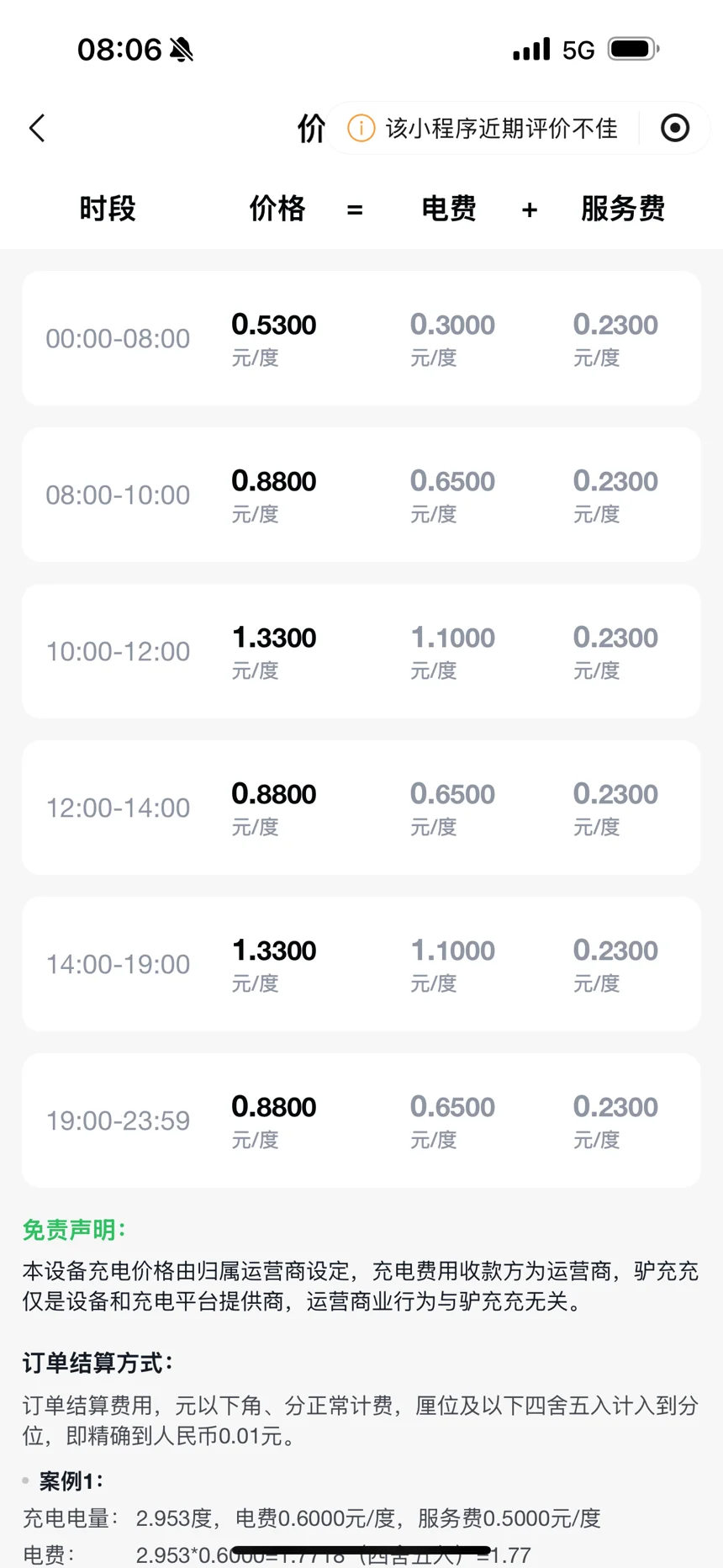The width and height of the screenshot is (723, 1568).
Task: Select the 00:00-08:00 time period row
Action: coord(361,338)
